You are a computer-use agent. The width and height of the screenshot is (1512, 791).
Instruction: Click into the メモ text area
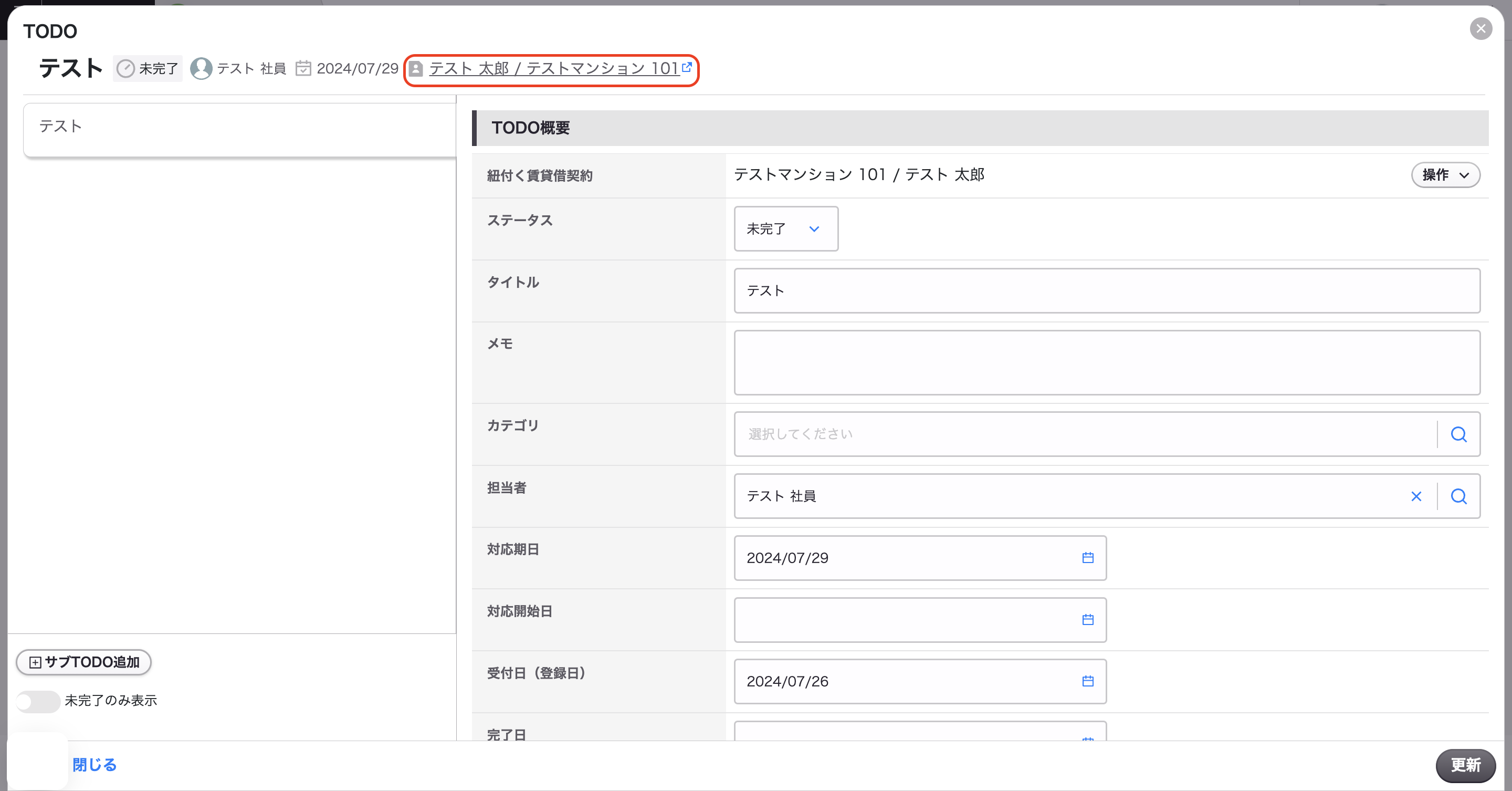point(1106,362)
